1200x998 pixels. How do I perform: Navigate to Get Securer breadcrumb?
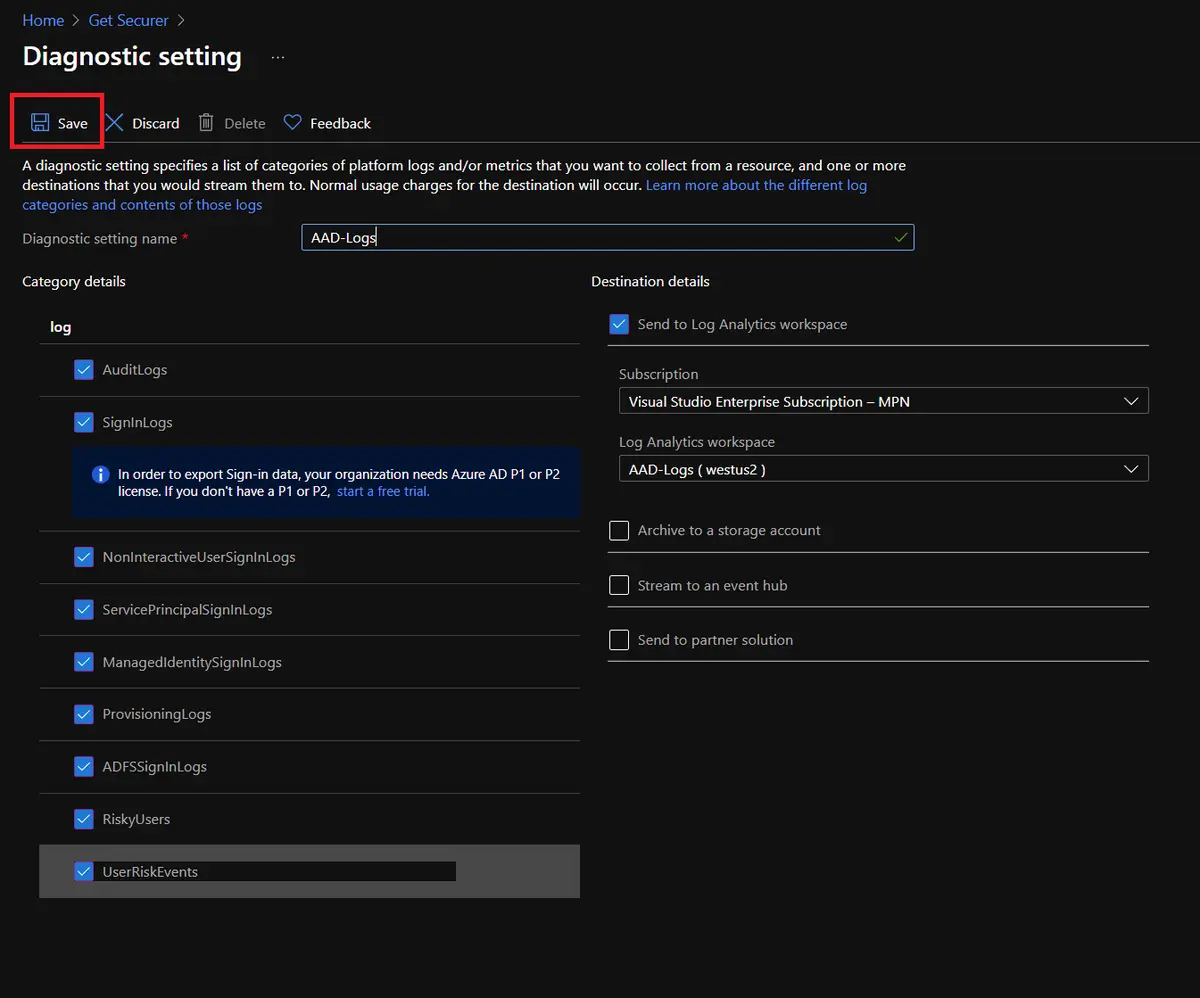tap(128, 20)
